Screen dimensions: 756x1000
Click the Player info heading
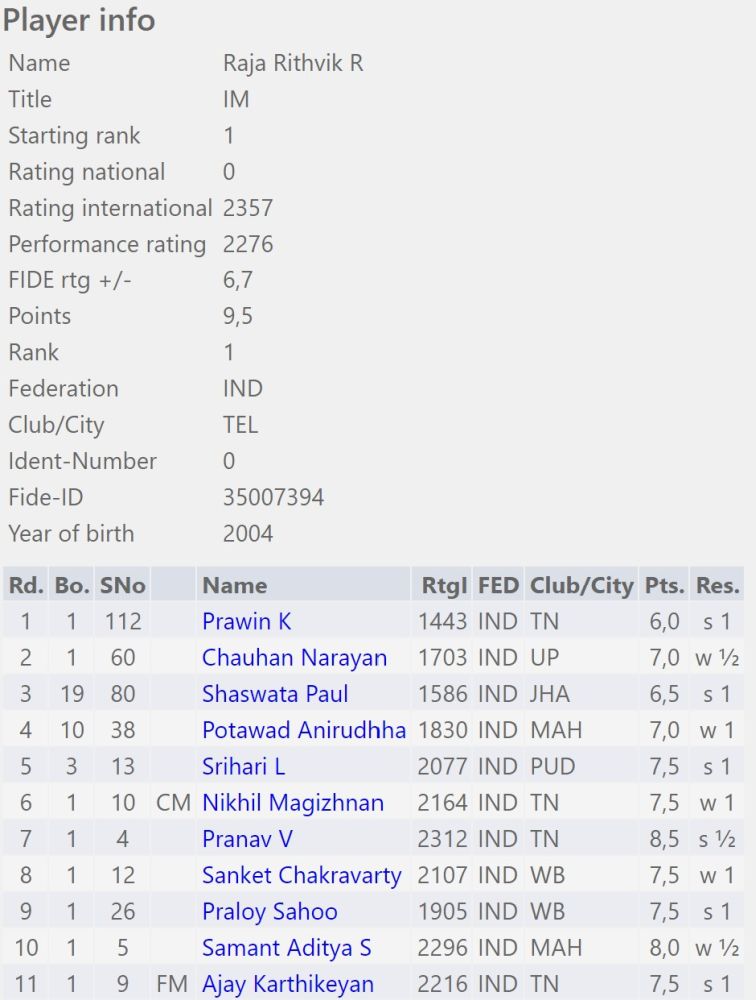coord(79,20)
